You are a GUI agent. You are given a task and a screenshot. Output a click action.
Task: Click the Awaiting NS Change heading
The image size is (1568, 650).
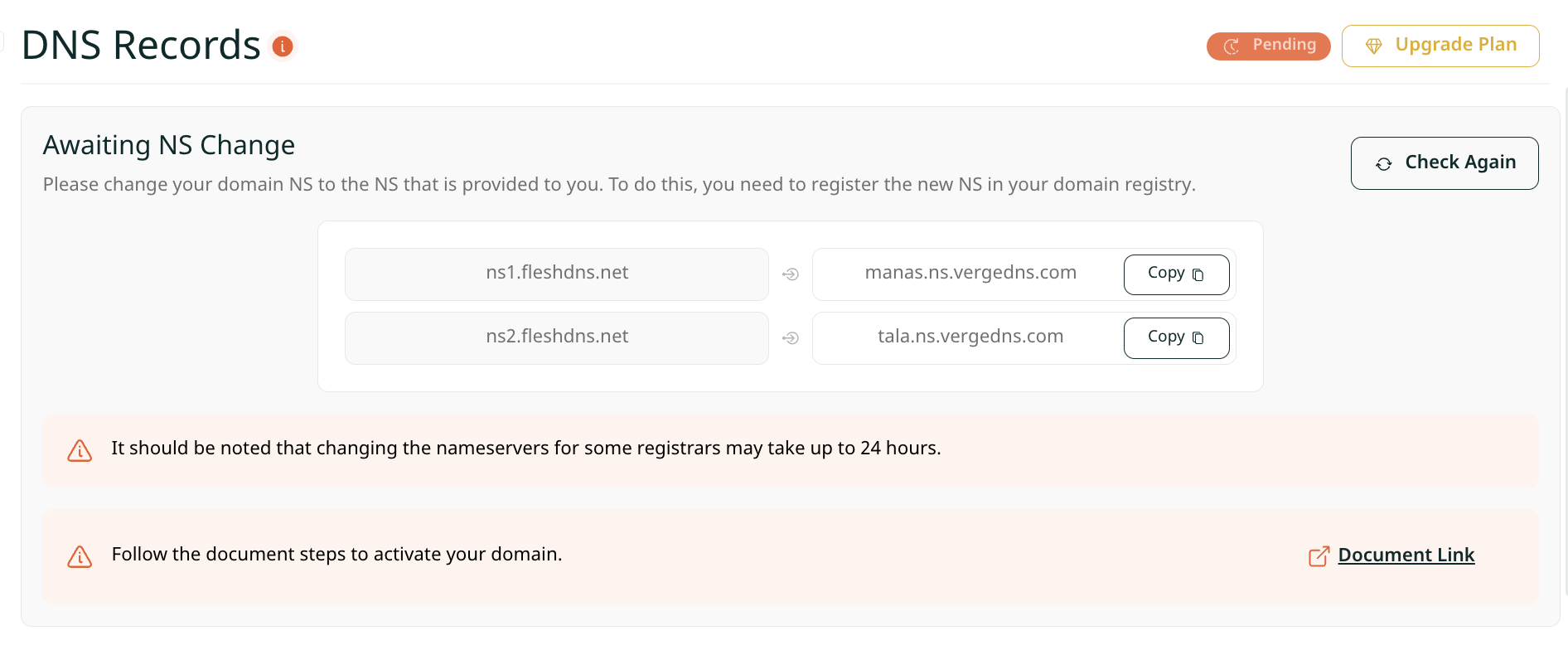[169, 145]
